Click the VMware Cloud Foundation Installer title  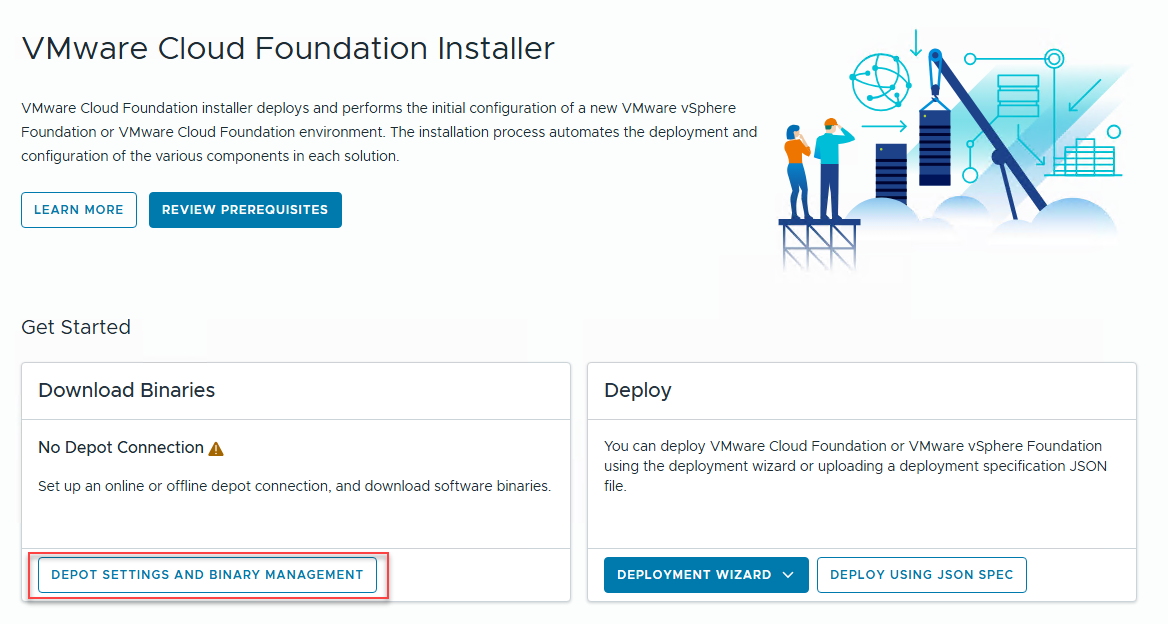click(x=288, y=48)
